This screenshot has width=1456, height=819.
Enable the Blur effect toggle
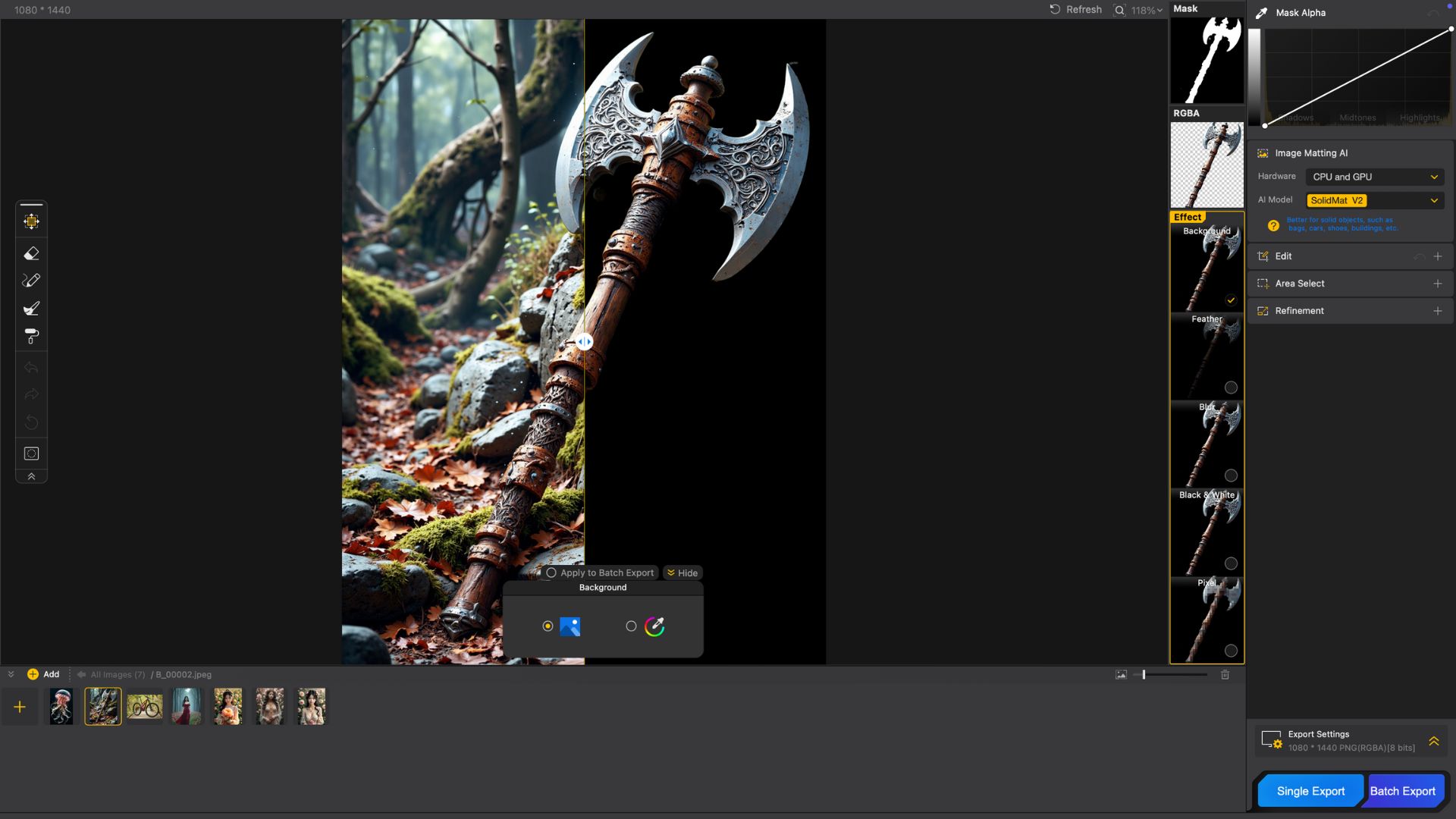(x=1231, y=475)
